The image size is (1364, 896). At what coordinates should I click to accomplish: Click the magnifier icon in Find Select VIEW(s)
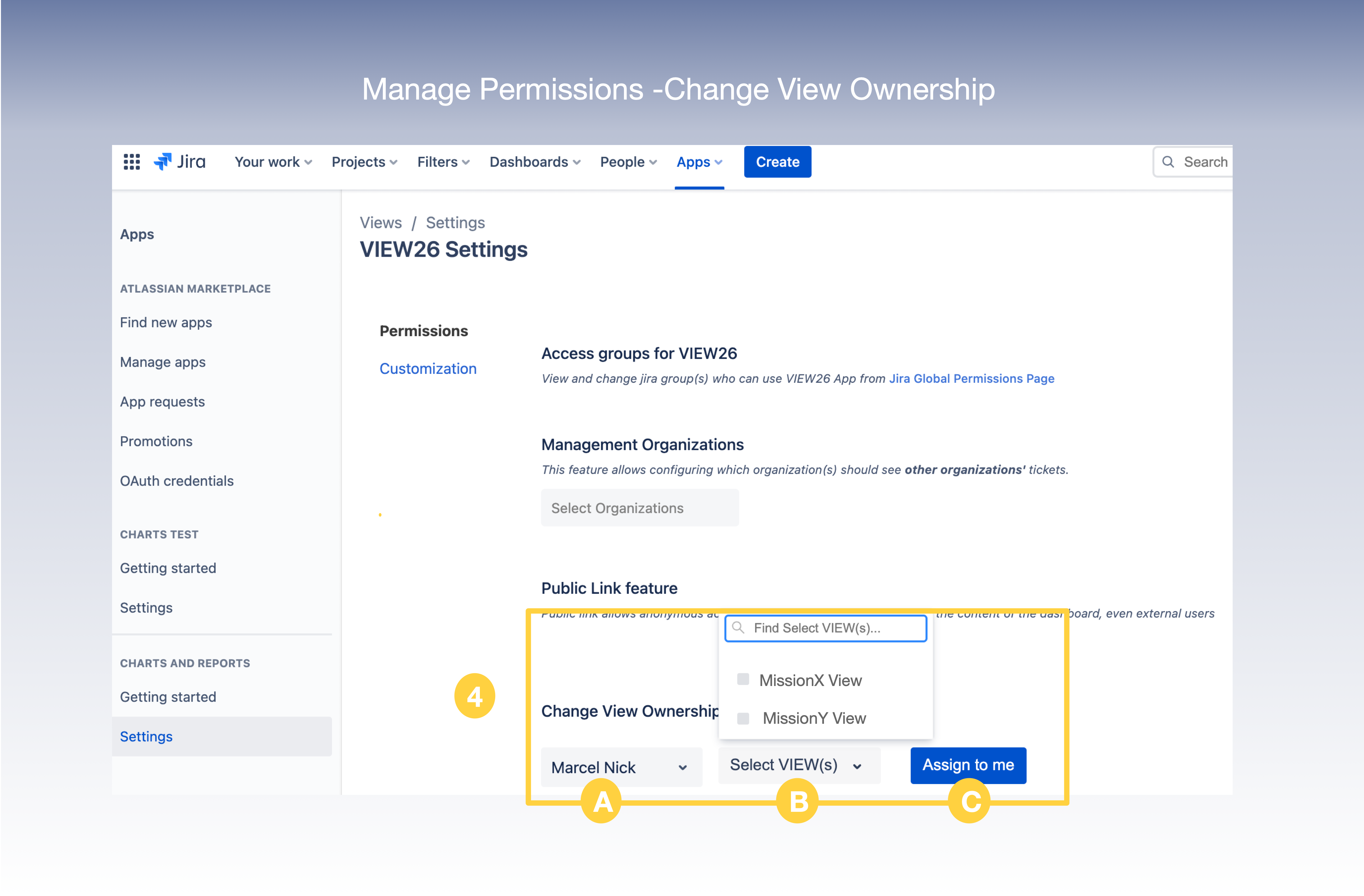[738, 628]
